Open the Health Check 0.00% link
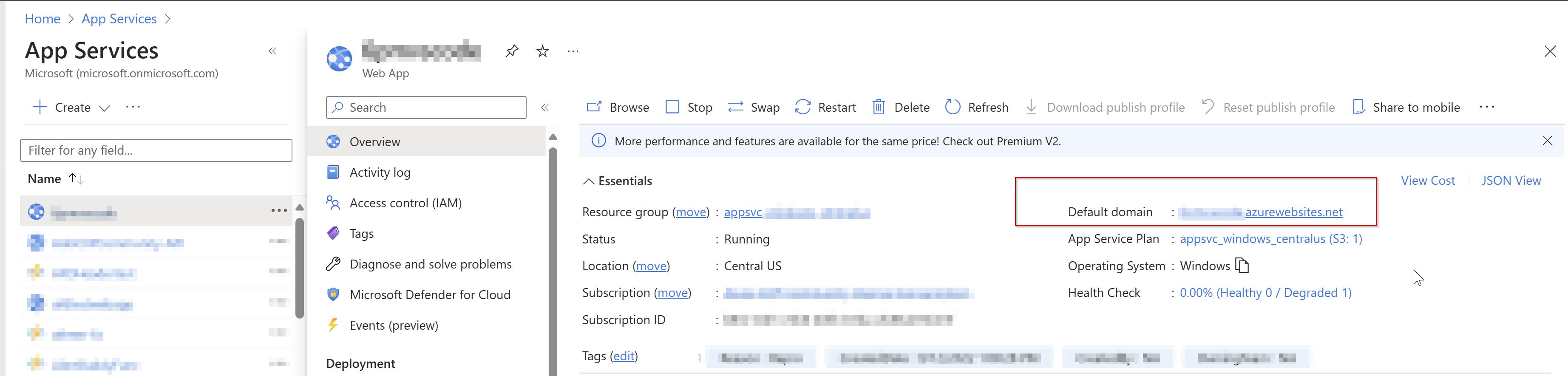Screen dimensions: 1568x376 [1265, 293]
